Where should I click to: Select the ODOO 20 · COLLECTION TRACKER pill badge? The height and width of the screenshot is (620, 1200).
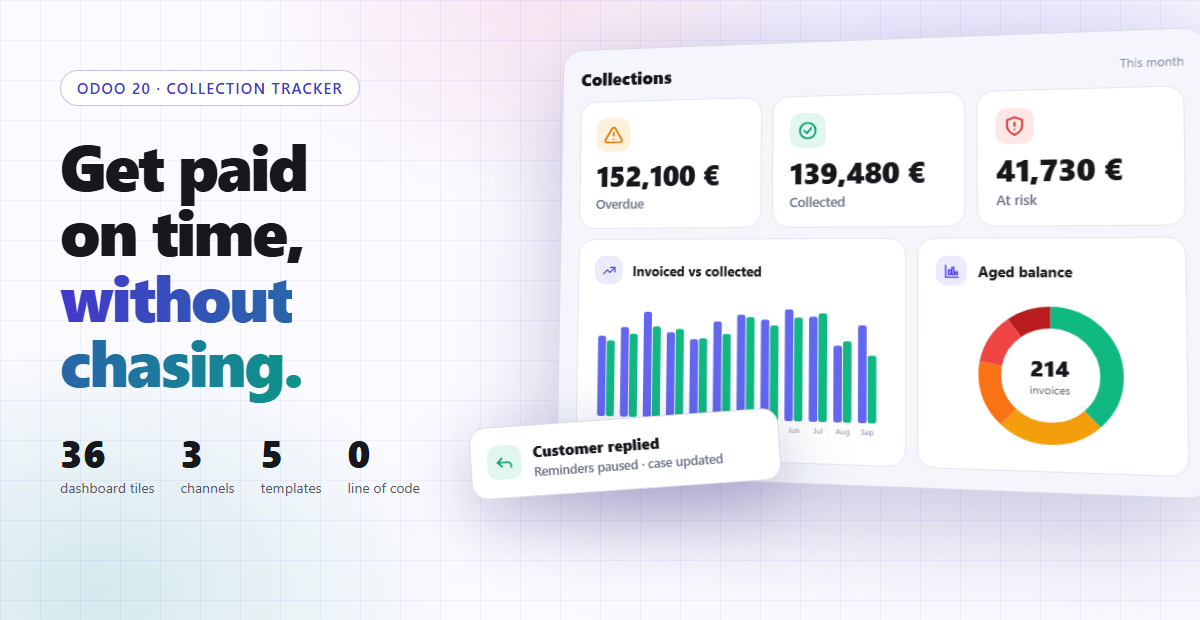tap(210, 88)
